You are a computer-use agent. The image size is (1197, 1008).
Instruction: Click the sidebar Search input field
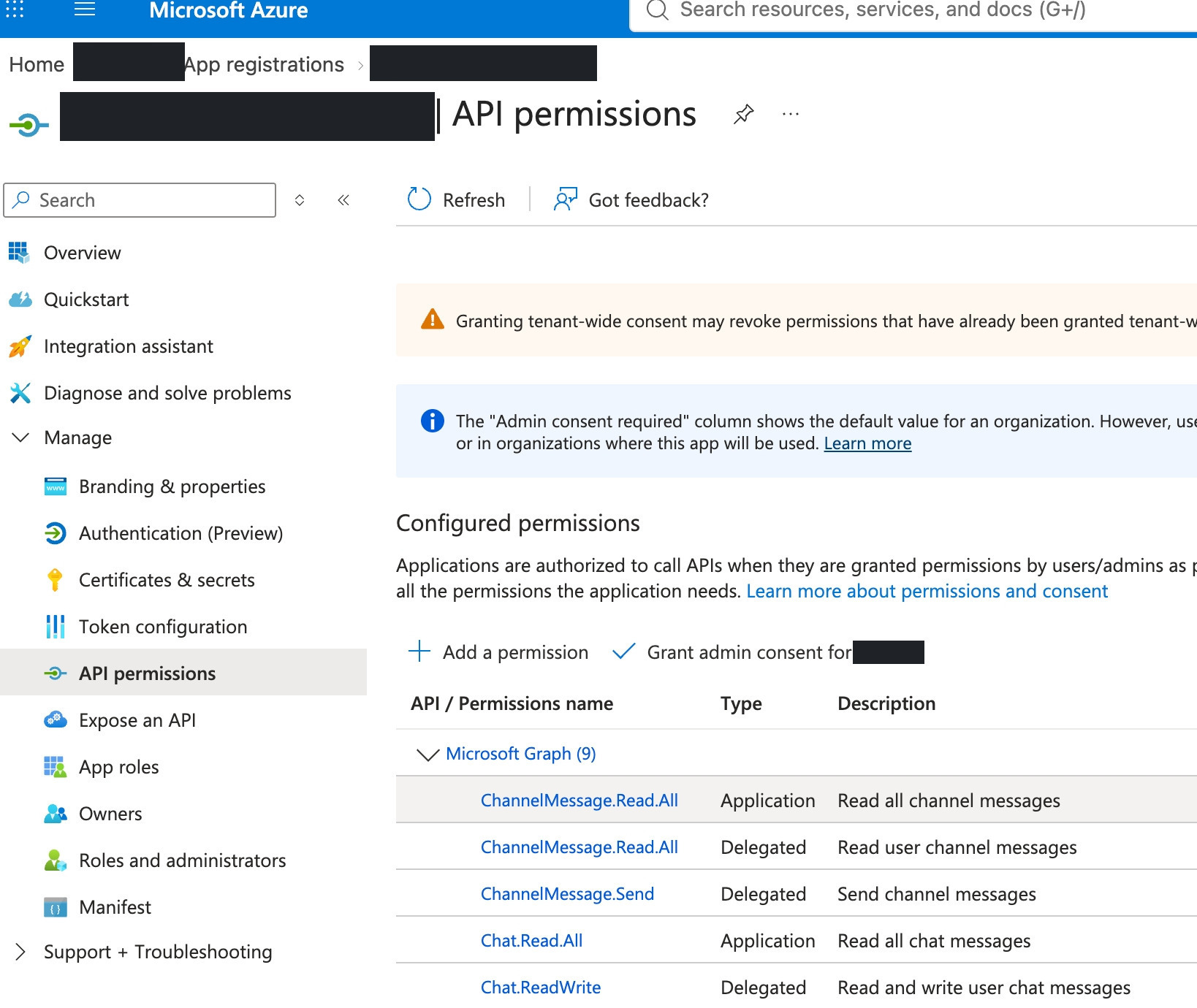pyautogui.click(x=140, y=200)
